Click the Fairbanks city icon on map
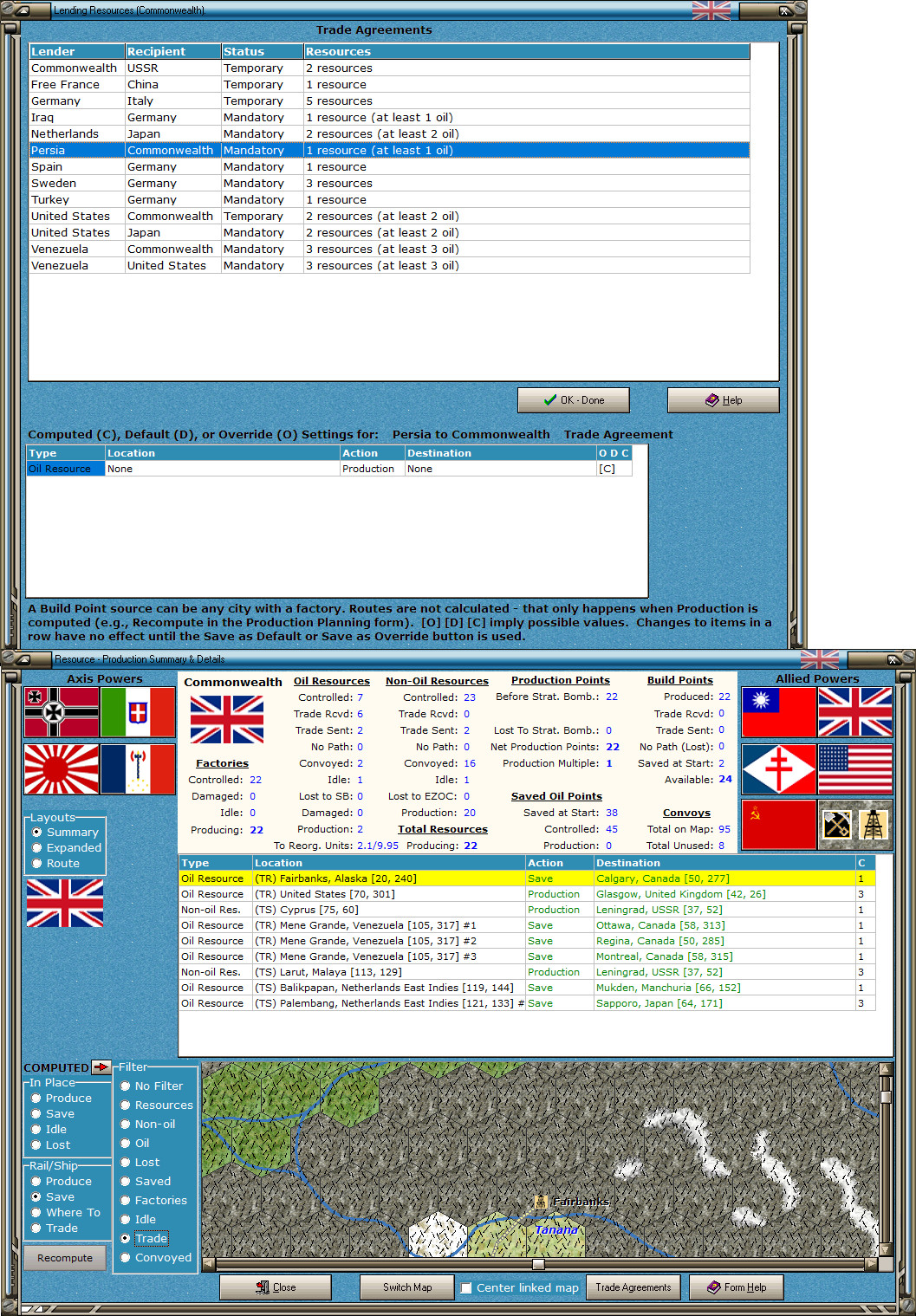The image size is (916, 1316). [x=541, y=1202]
